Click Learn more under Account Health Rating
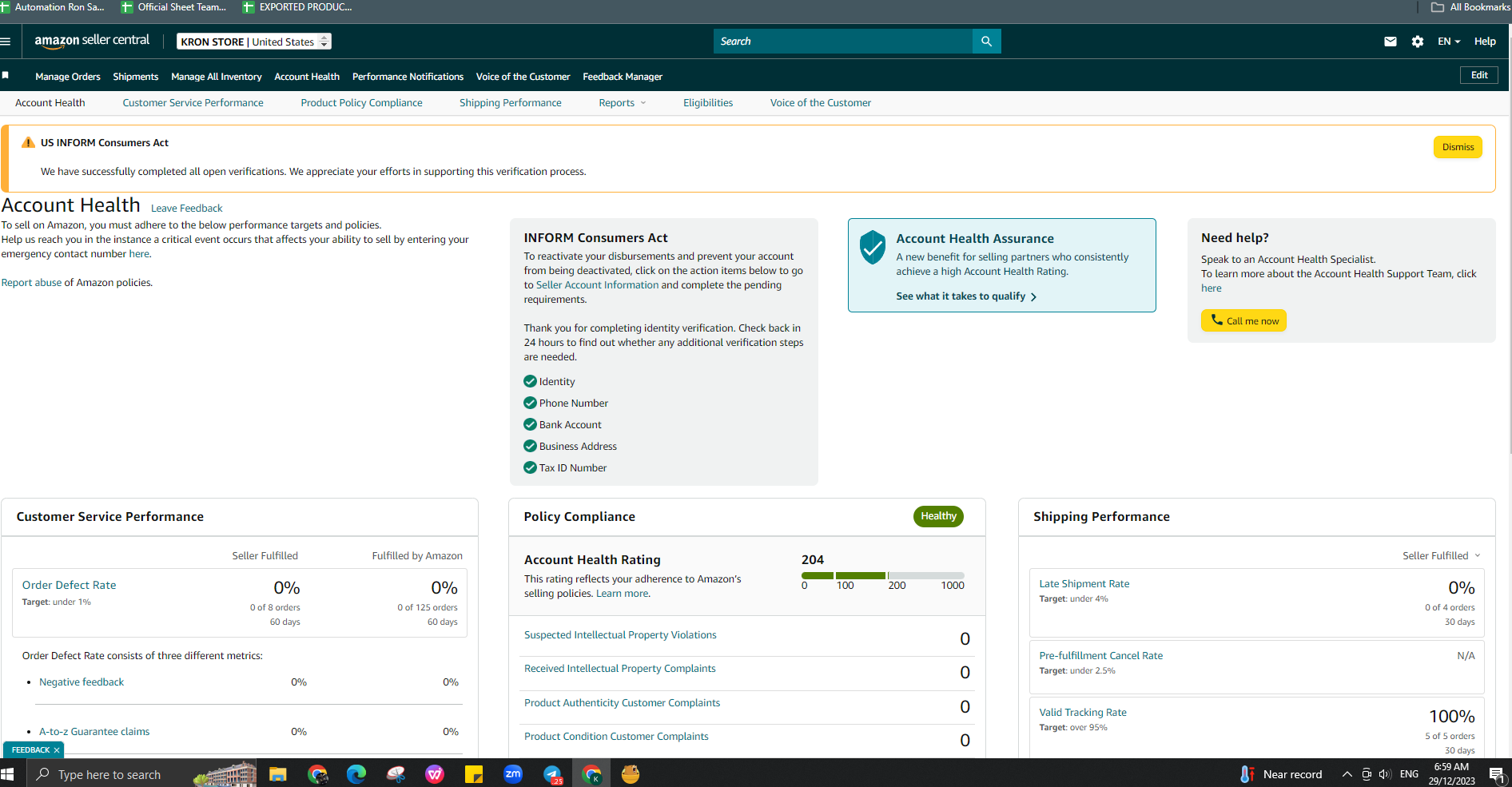Viewport: 1512px width, 787px height. [x=622, y=594]
